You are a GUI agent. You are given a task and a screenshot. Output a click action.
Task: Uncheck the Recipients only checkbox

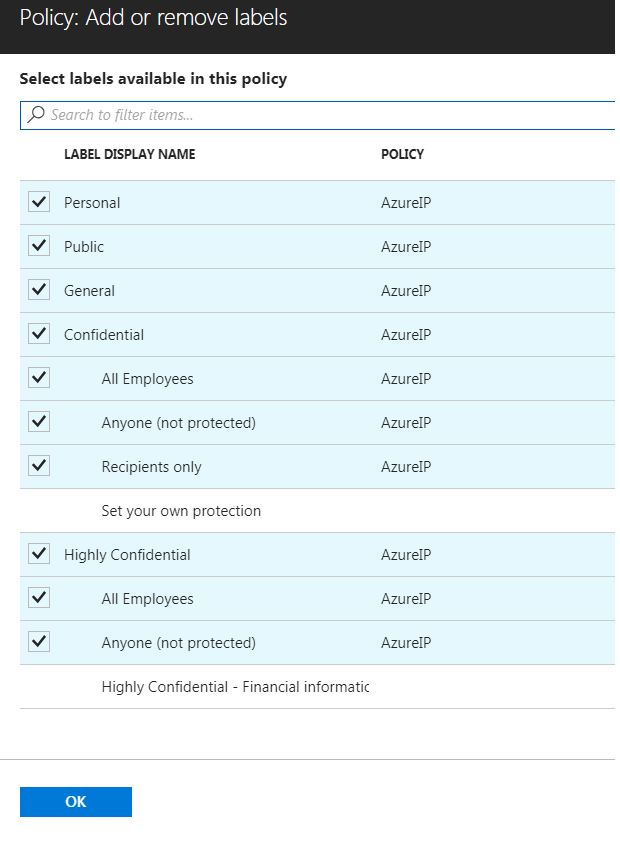pyautogui.click(x=38, y=466)
